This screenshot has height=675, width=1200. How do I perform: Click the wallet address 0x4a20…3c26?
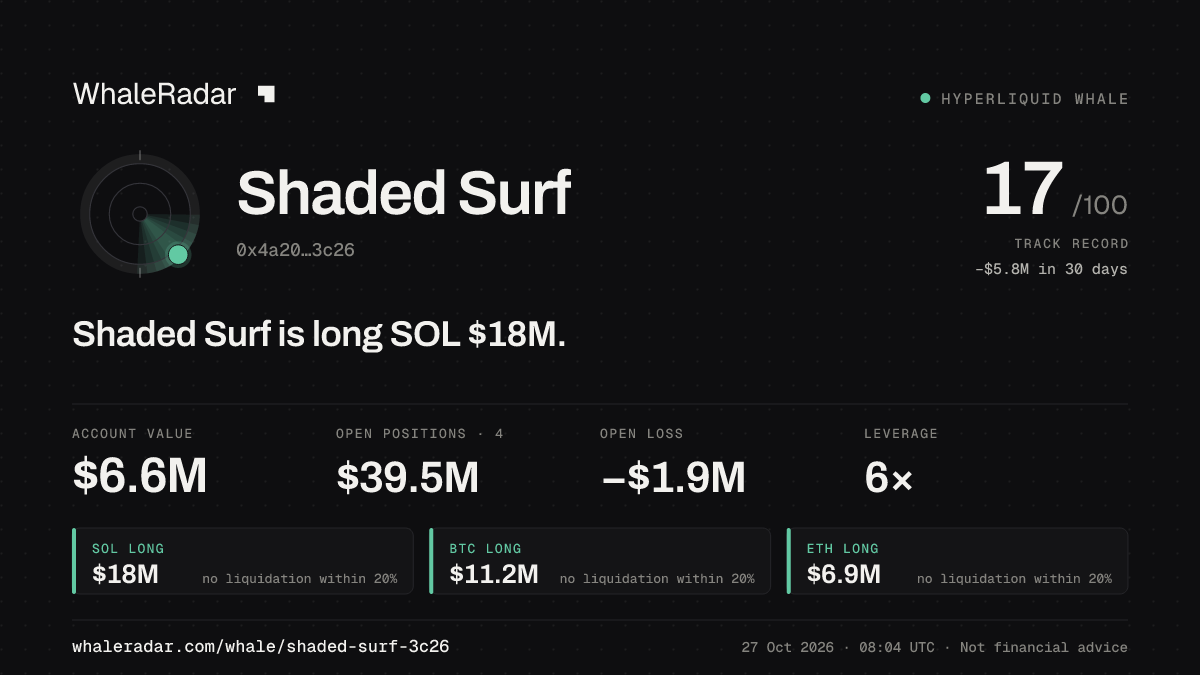(x=295, y=250)
